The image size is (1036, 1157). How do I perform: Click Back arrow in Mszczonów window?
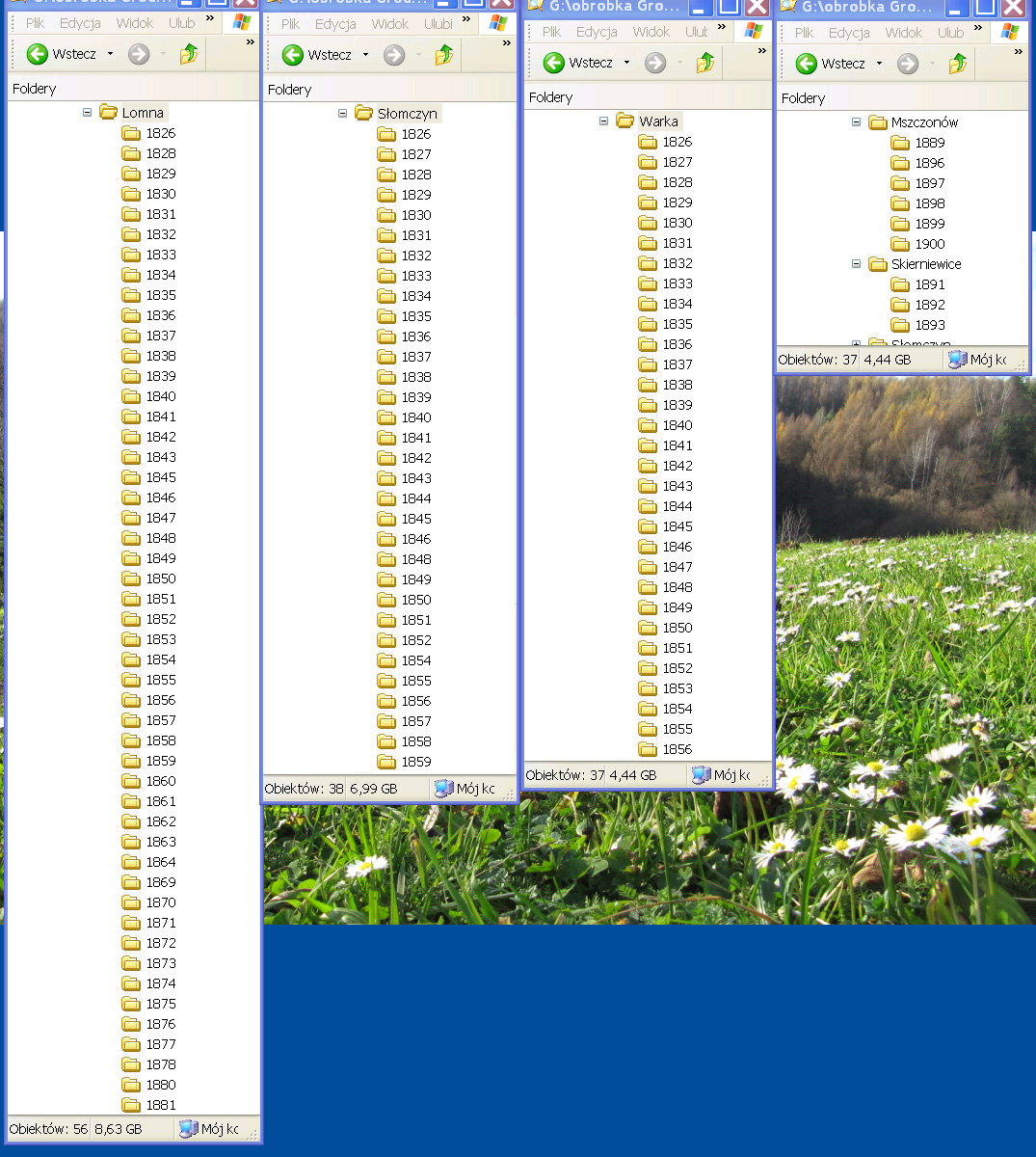(807, 64)
